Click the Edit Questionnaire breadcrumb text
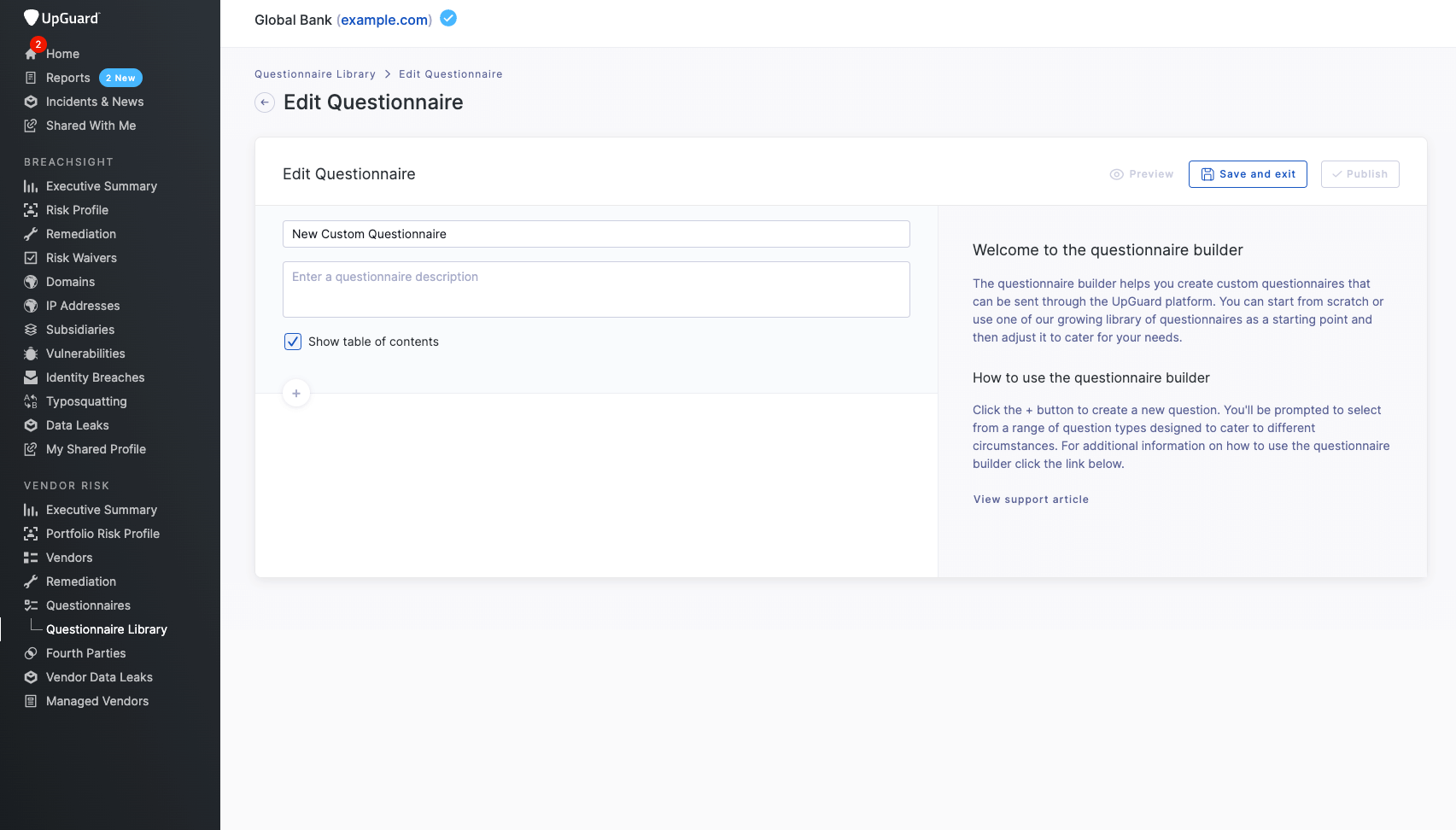The width and height of the screenshot is (1456, 830). tap(451, 74)
